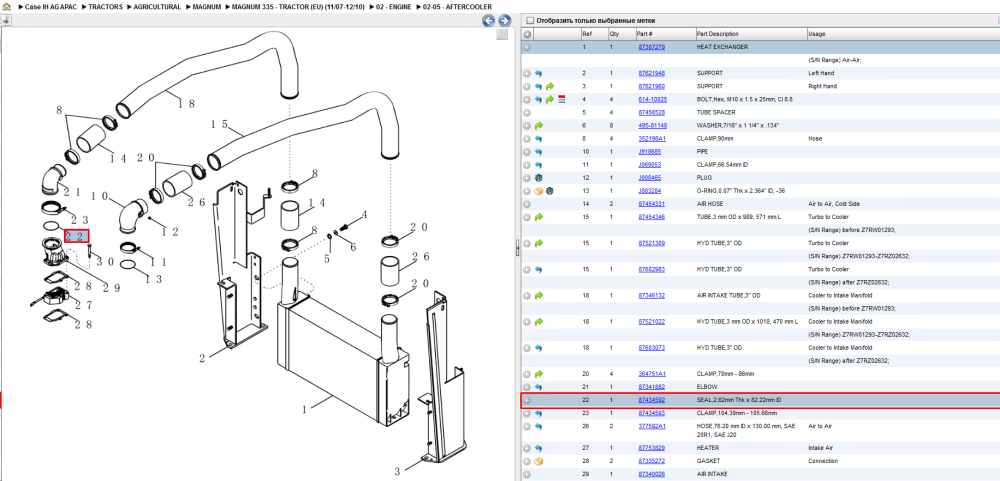The image size is (1000, 481).
Task: Select the CLAMP,104.39mm row circle button
Action: tap(527, 413)
